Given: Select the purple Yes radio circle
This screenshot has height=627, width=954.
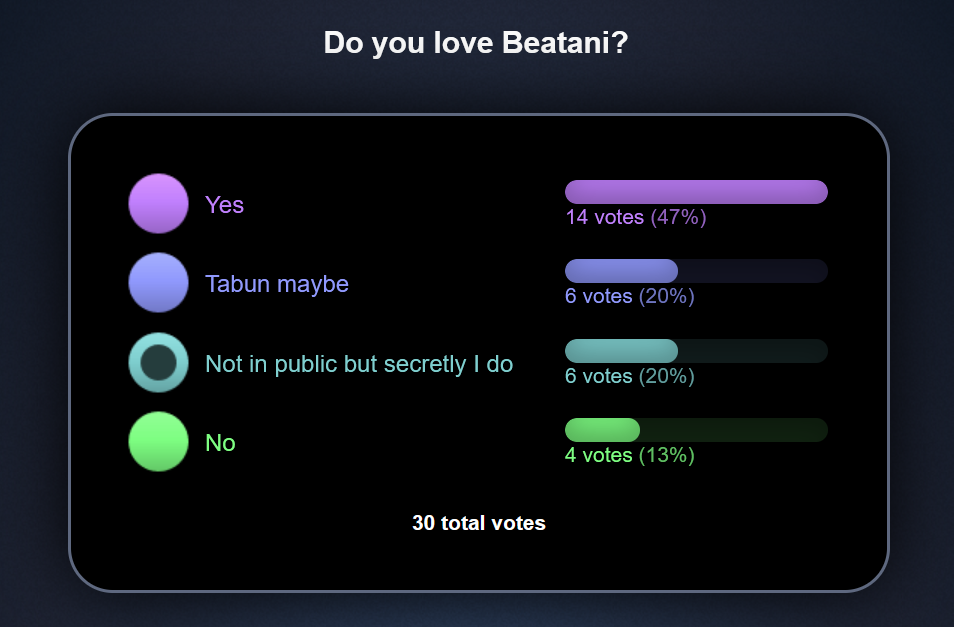Looking at the screenshot, I should pyautogui.click(x=158, y=203).
